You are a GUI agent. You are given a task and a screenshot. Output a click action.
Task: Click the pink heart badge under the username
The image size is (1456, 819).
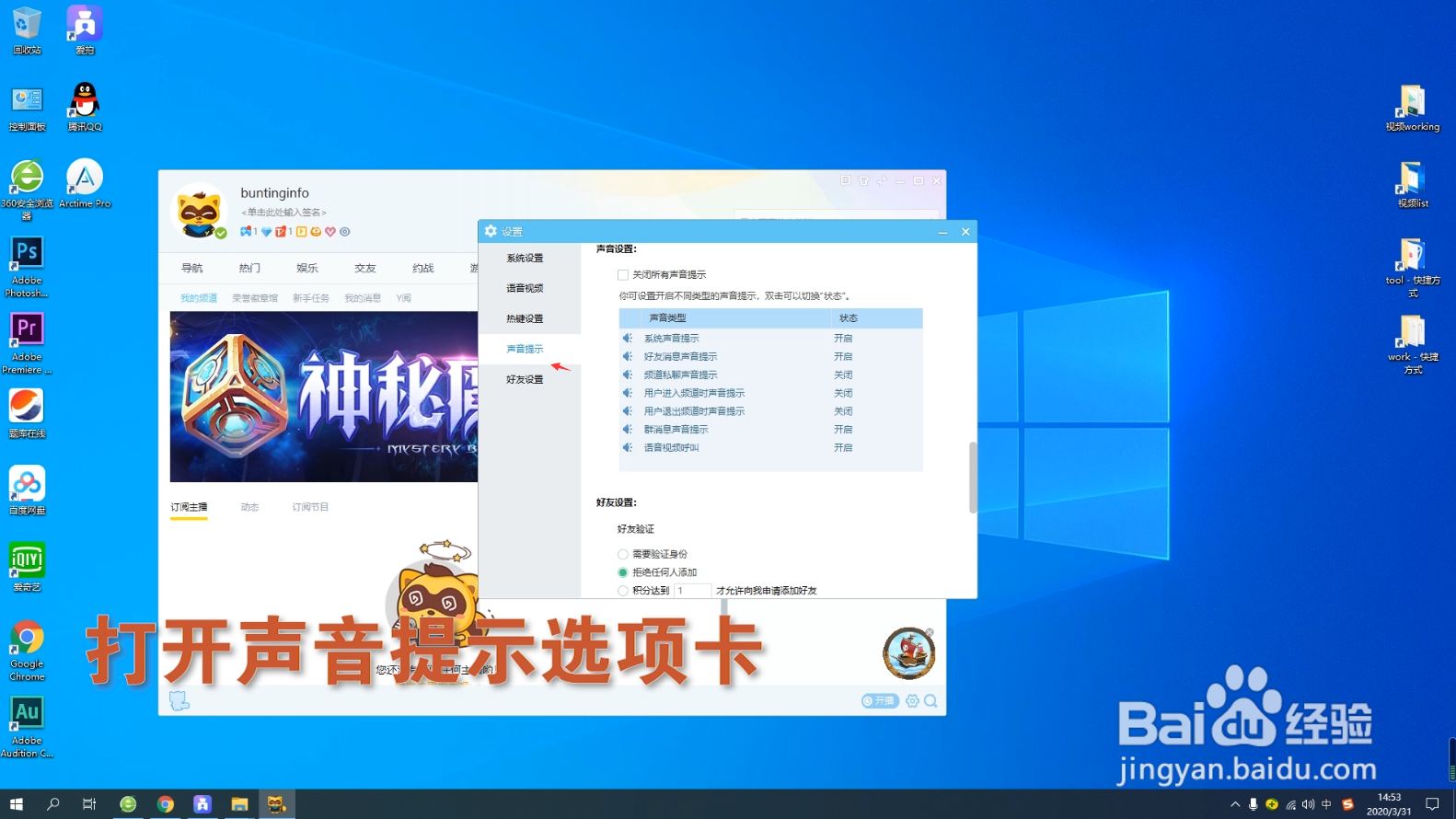(x=330, y=232)
